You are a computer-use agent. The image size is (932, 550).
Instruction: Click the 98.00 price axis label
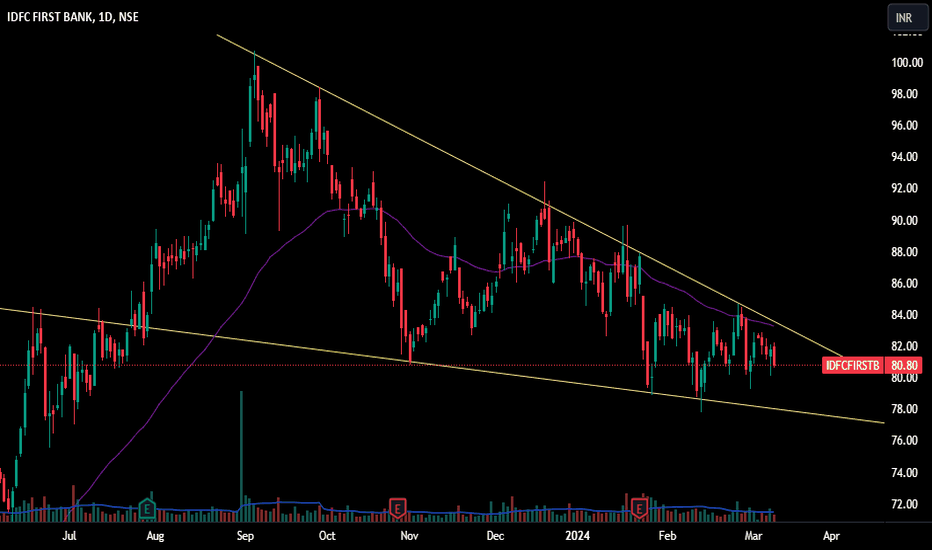click(x=905, y=94)
